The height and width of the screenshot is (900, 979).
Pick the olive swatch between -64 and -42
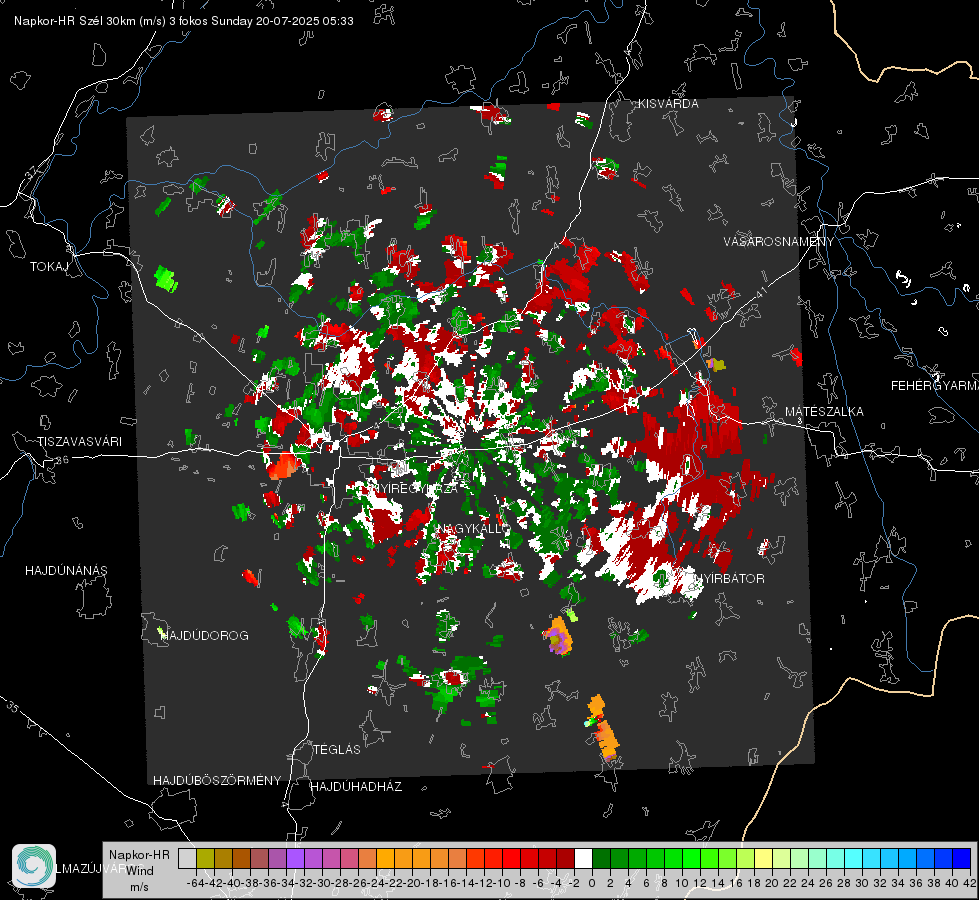[x=205, y=858]
